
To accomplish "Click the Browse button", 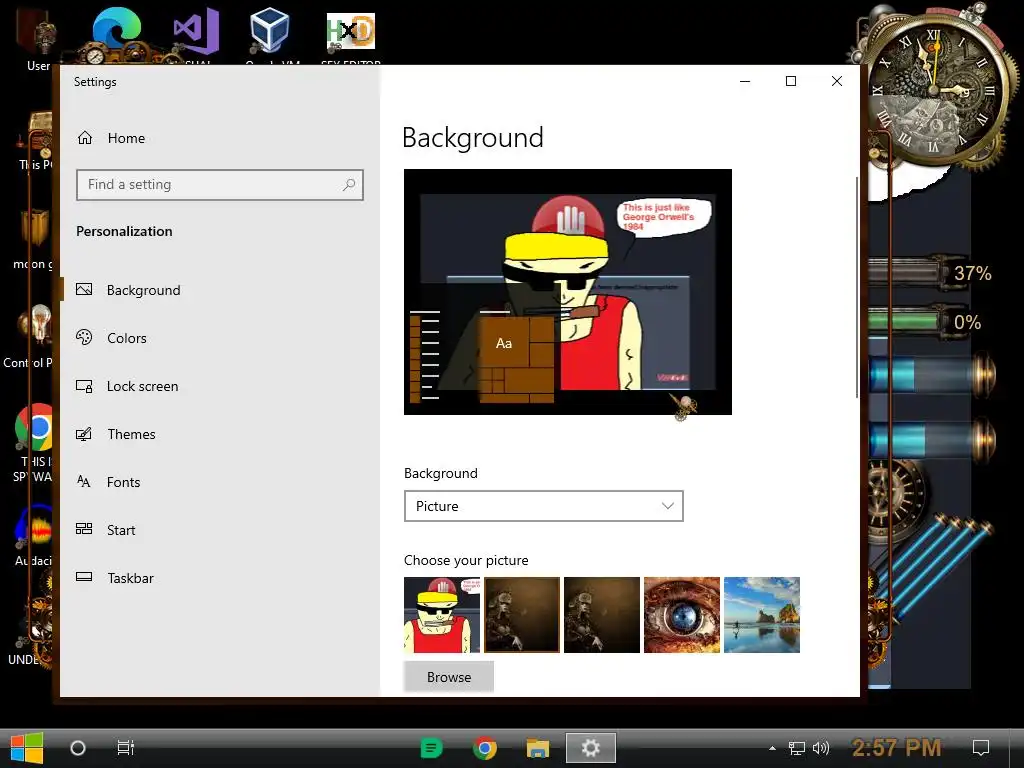I will tap(449, 677).
